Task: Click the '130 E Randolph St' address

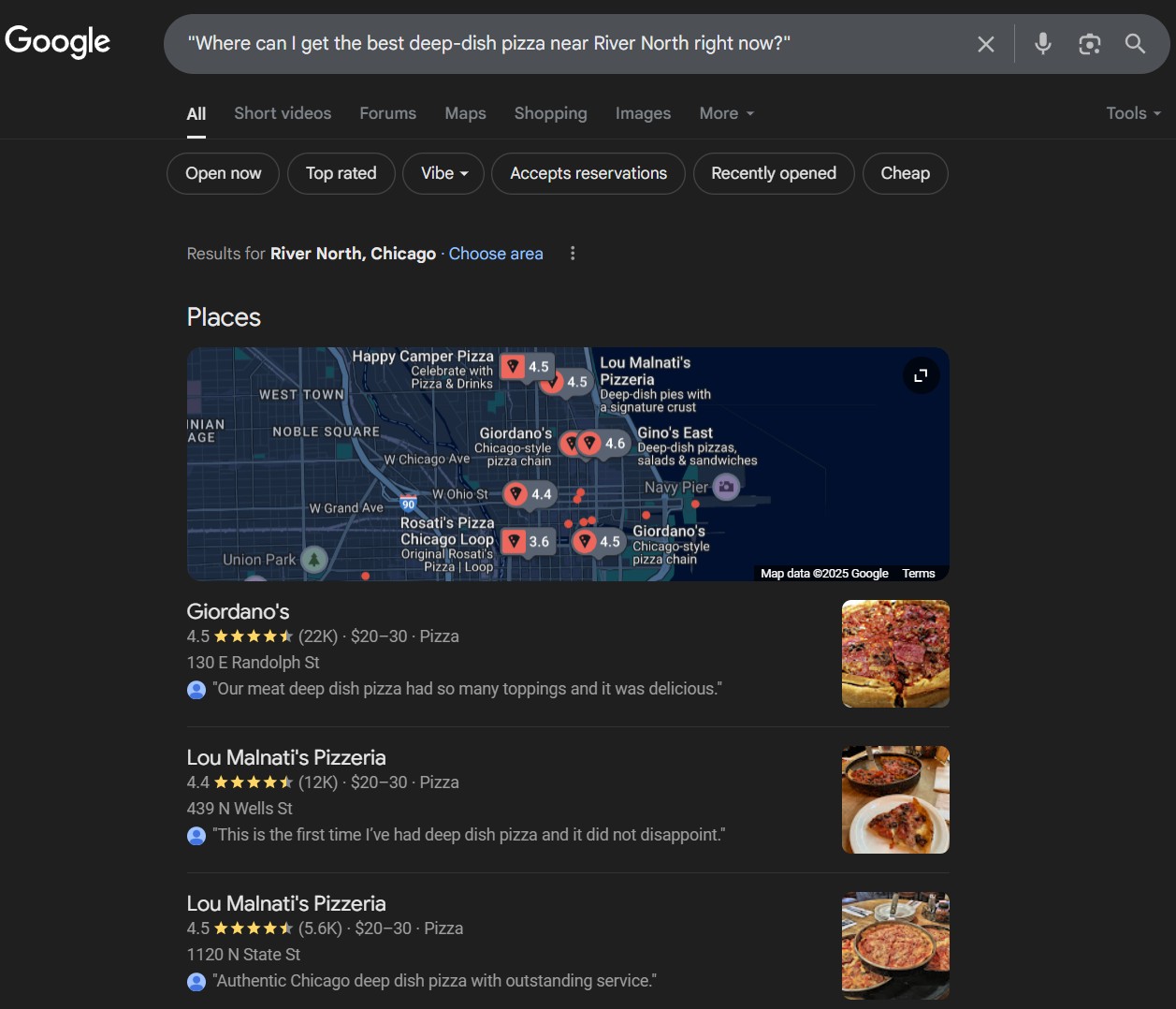Action: (x=253, y=663)
